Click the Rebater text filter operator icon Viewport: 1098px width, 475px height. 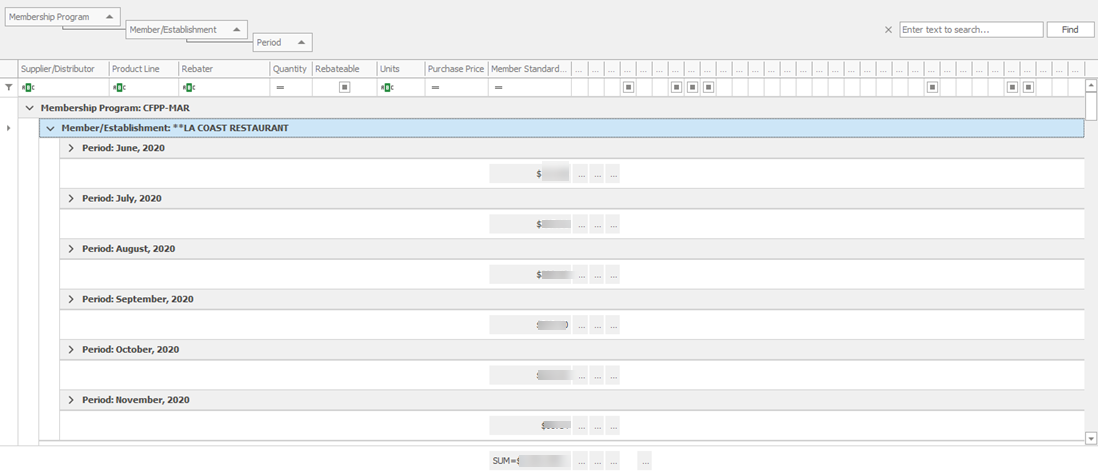(x=188, y=88)
